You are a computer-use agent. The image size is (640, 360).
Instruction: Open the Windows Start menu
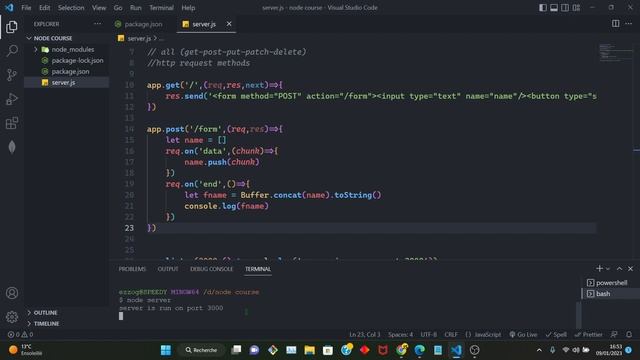(166, 350)
